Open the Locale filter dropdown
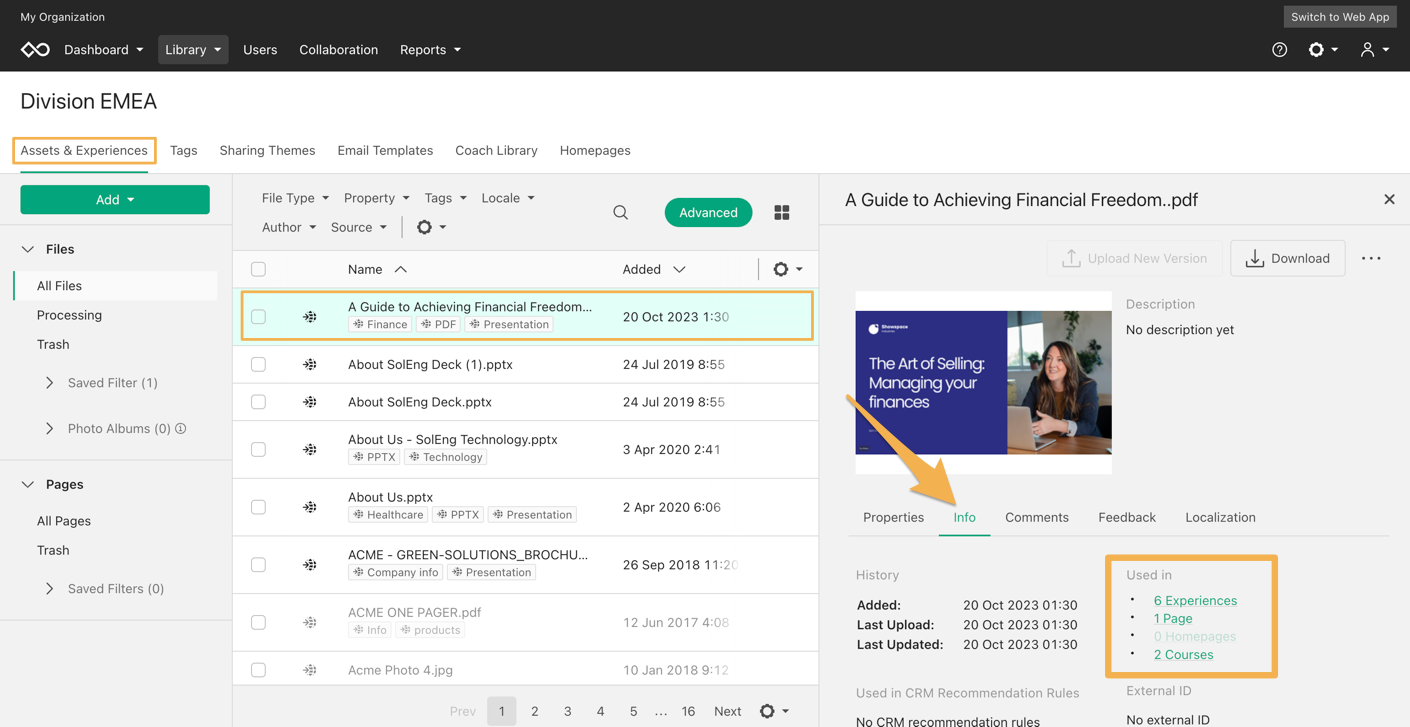 [508, 198]
